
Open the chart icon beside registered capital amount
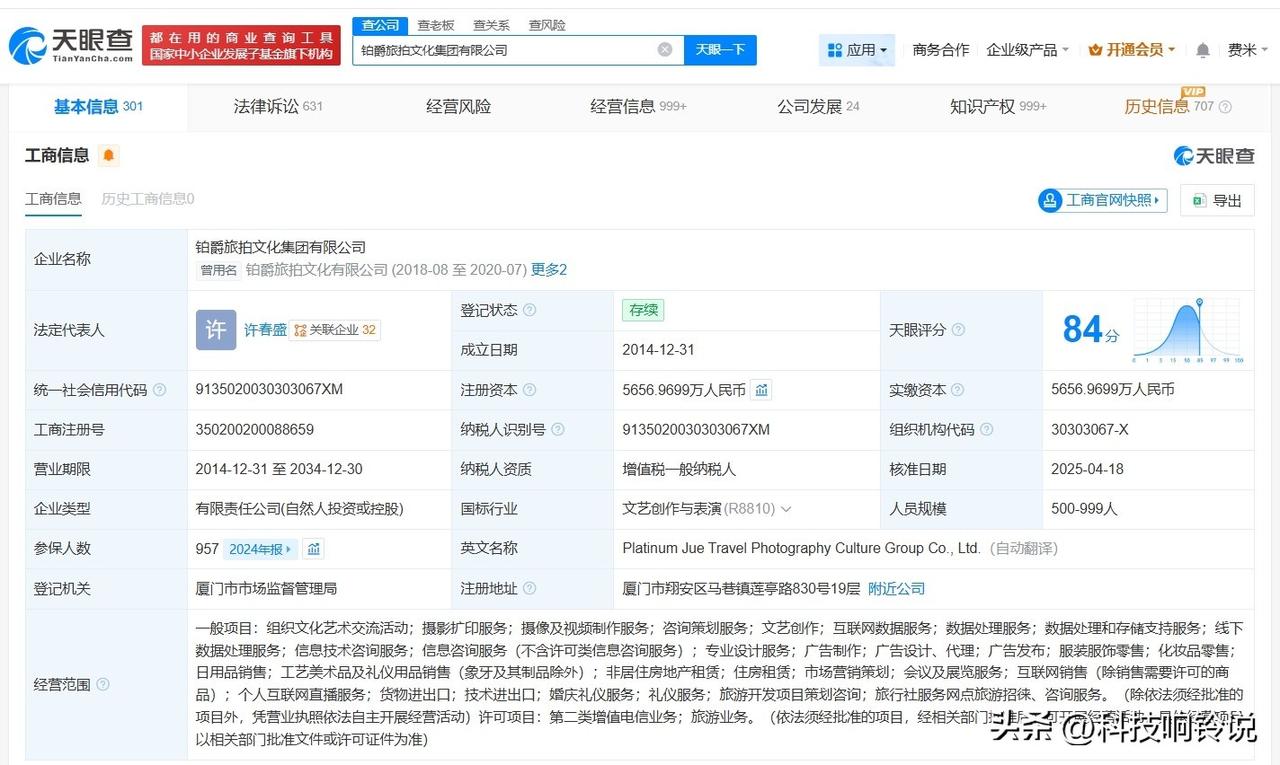(762, 390)
